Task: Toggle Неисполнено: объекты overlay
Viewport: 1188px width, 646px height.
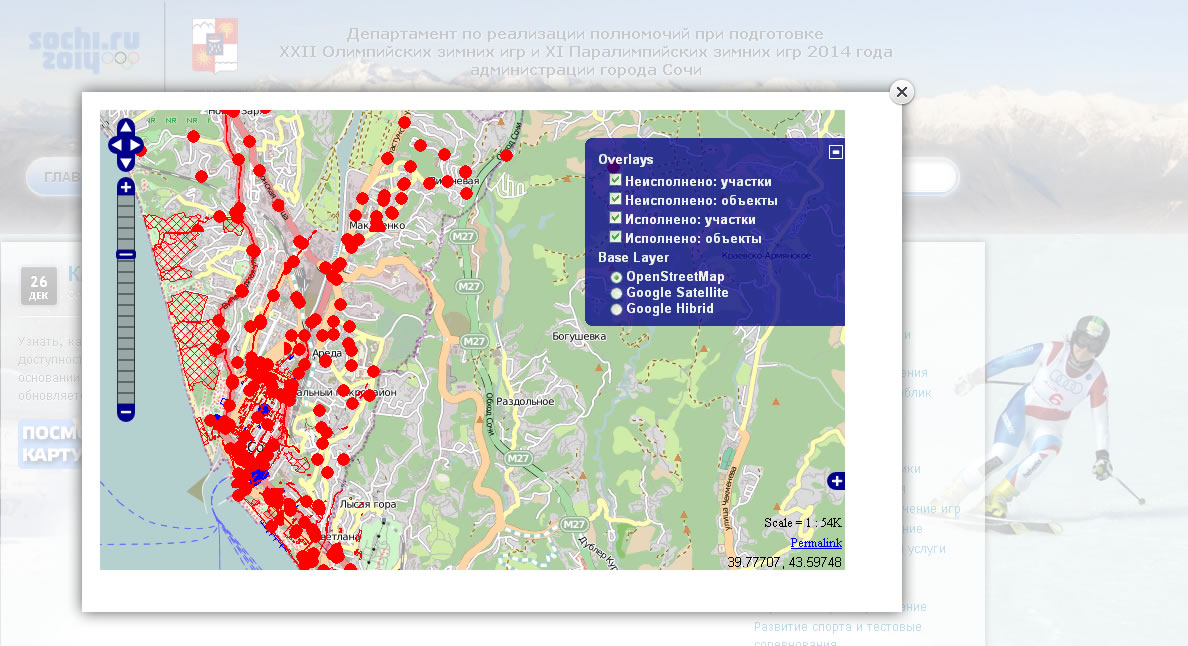Action: click(615, 199)
